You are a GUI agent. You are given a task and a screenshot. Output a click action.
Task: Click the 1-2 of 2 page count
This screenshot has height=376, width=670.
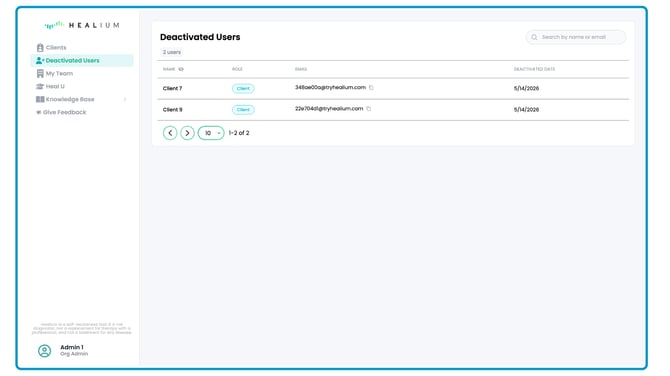point(239,133)
